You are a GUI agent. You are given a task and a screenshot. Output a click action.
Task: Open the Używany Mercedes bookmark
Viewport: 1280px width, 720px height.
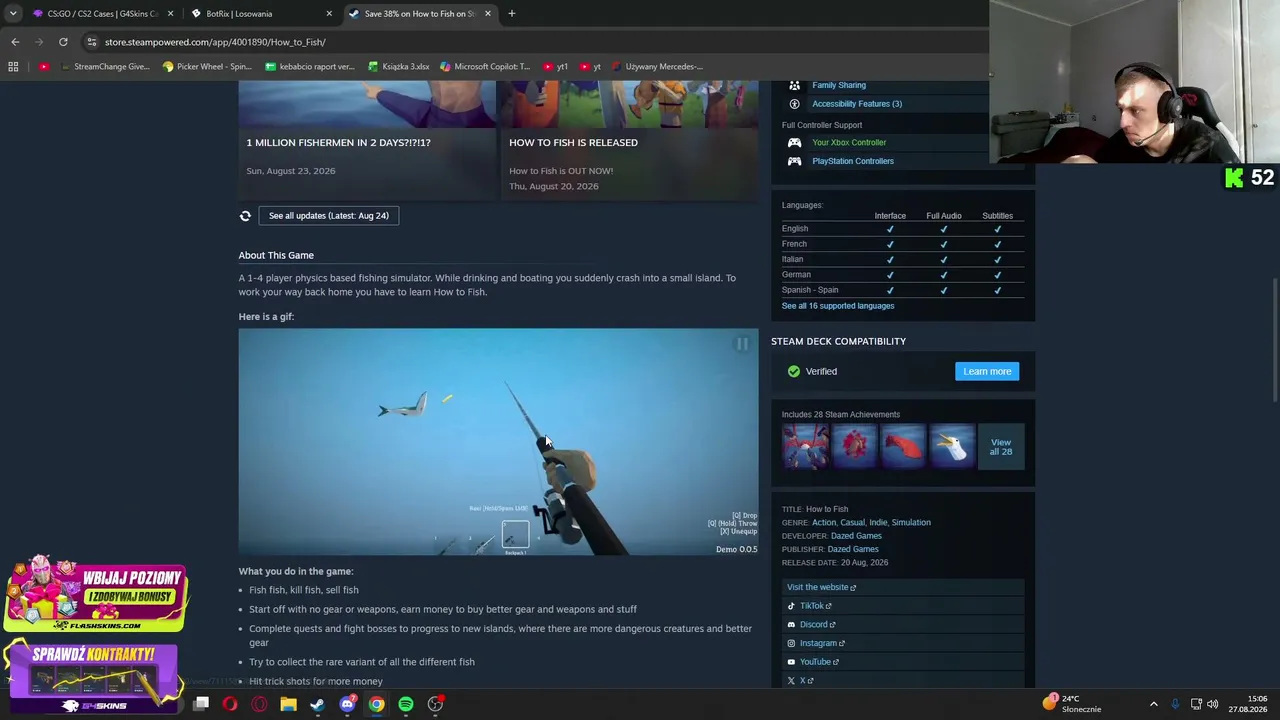657,67
